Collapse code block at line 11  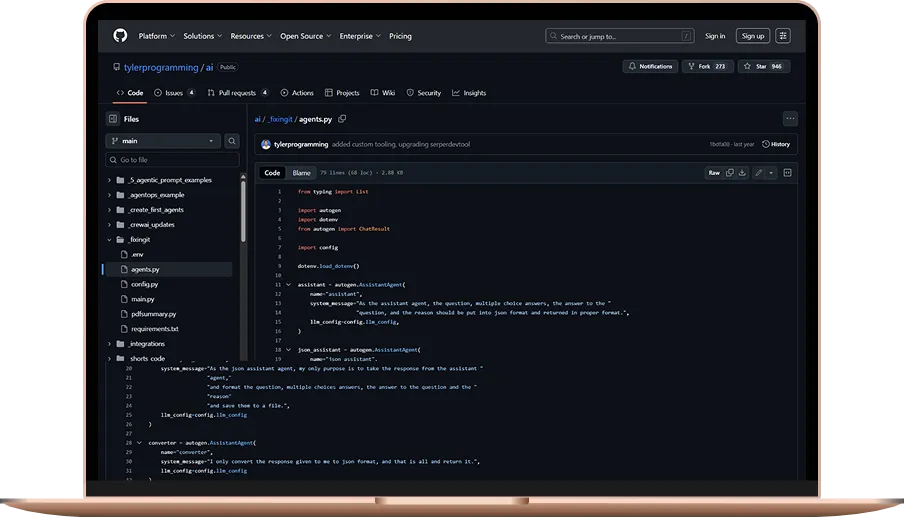288,284
